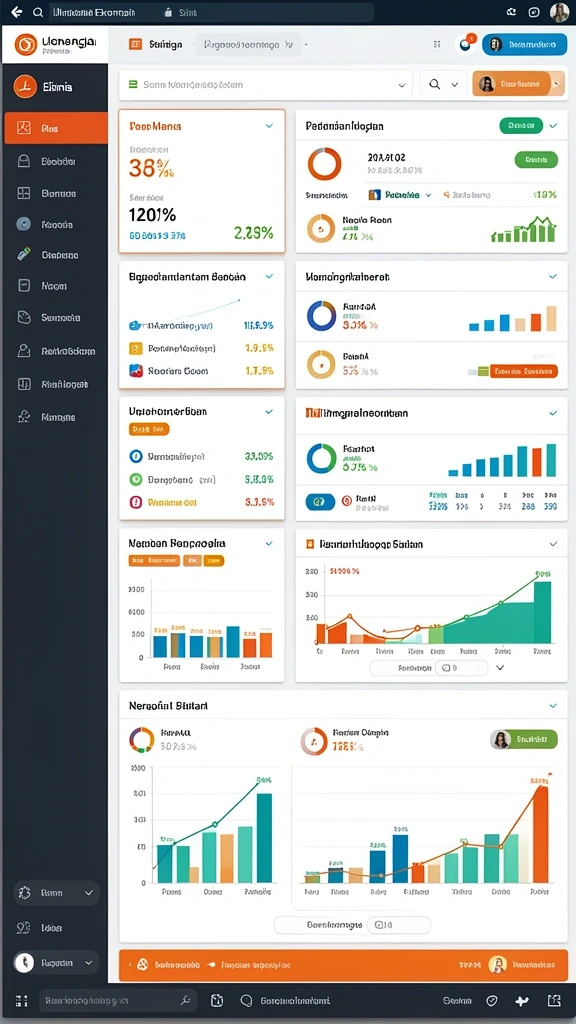Expand the chevron on the 38% card header
576x1024 pixels.
pos(269,126)
